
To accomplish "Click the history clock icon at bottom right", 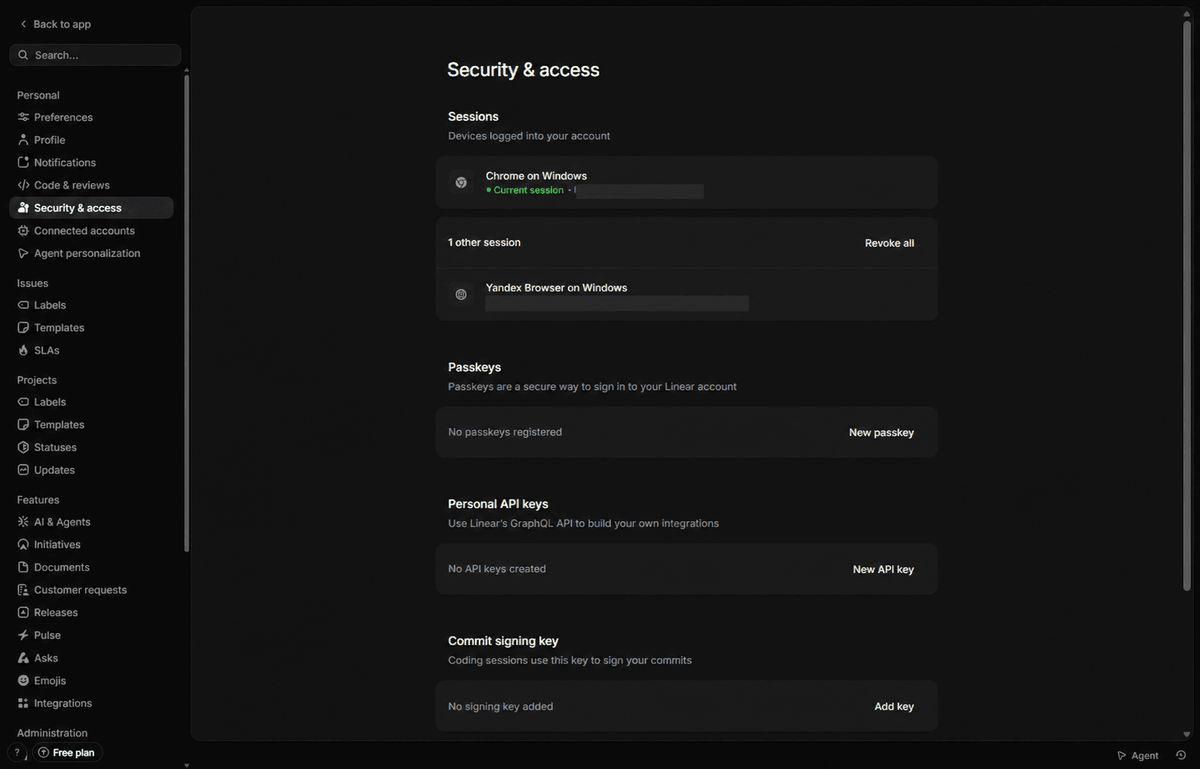I will pyautogui.click(x=1181, y=755).
